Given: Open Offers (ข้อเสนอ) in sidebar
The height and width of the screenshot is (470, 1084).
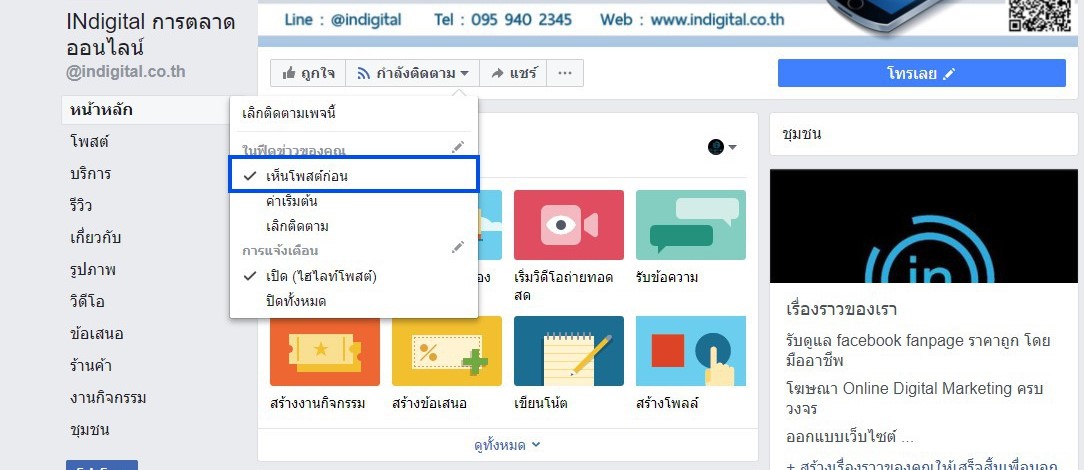Looking at the screenshot, I should (97, 334).
